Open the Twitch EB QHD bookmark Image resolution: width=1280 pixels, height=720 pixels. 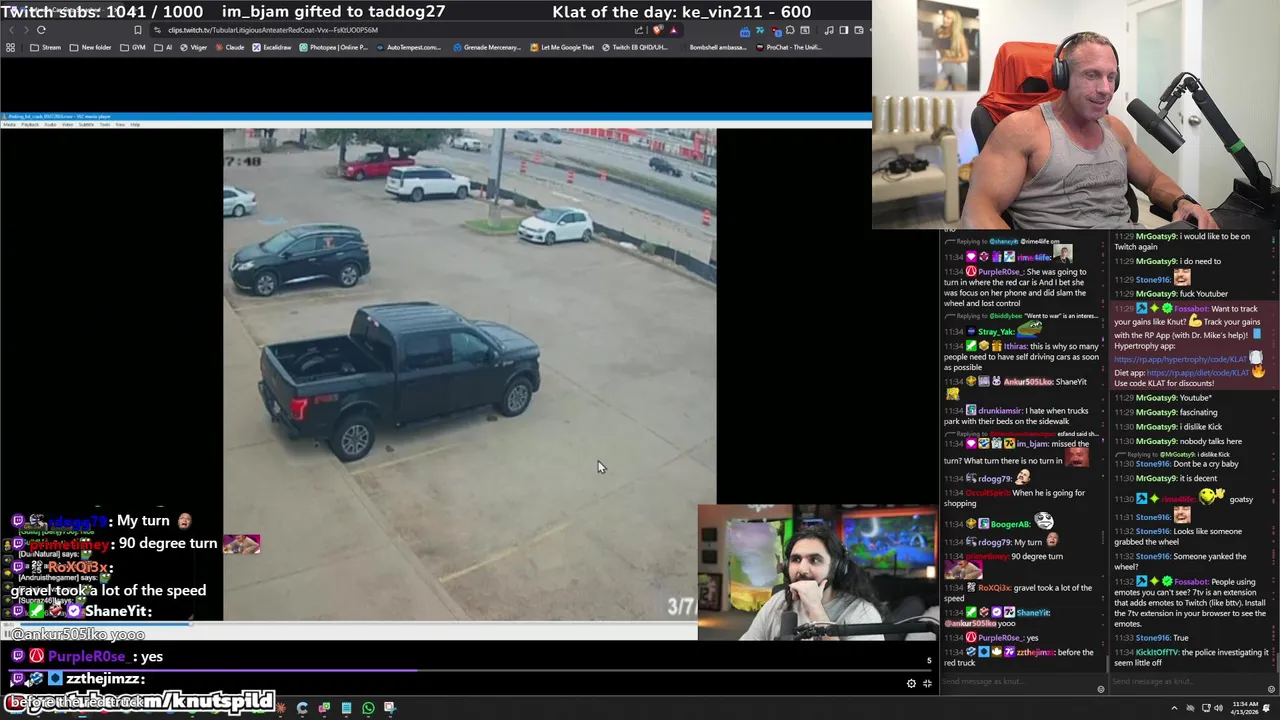coord(635,47)
